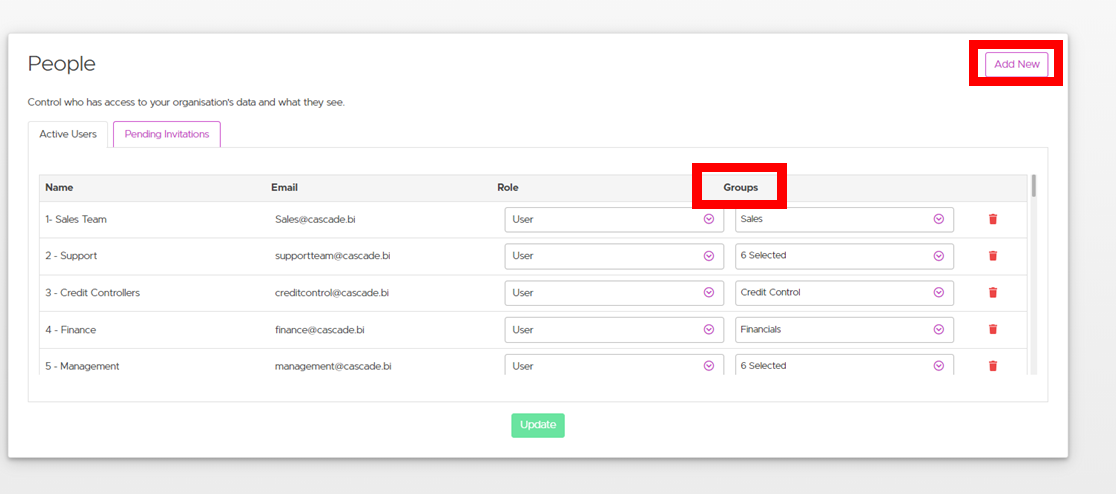Remove 3 - Credit Controllers with trash icon

(x=992, y=293)
